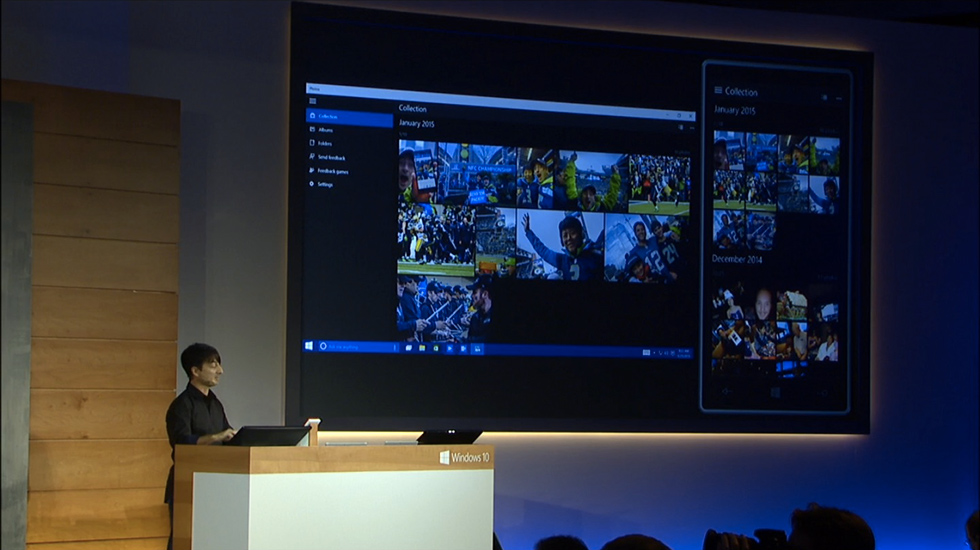
Task: Open the phone's hamburger menu beside Collection
Action: (718, 92)
